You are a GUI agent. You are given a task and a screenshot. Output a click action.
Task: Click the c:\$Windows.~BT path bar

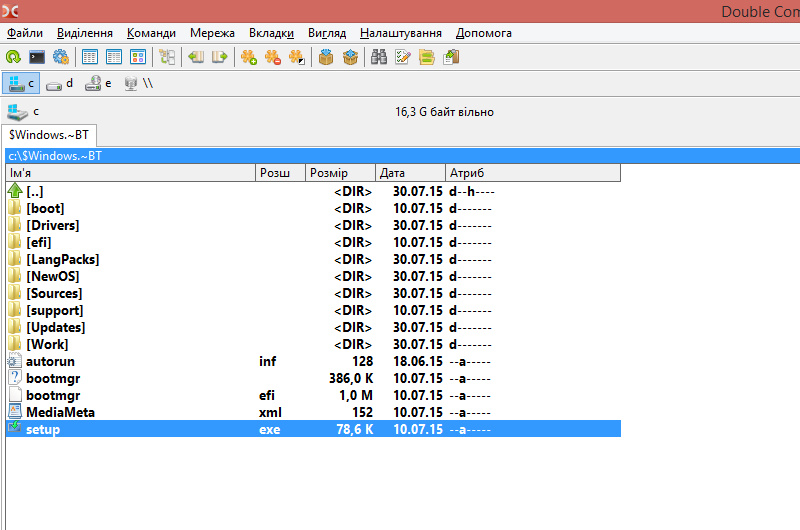[x=403, y=156]
